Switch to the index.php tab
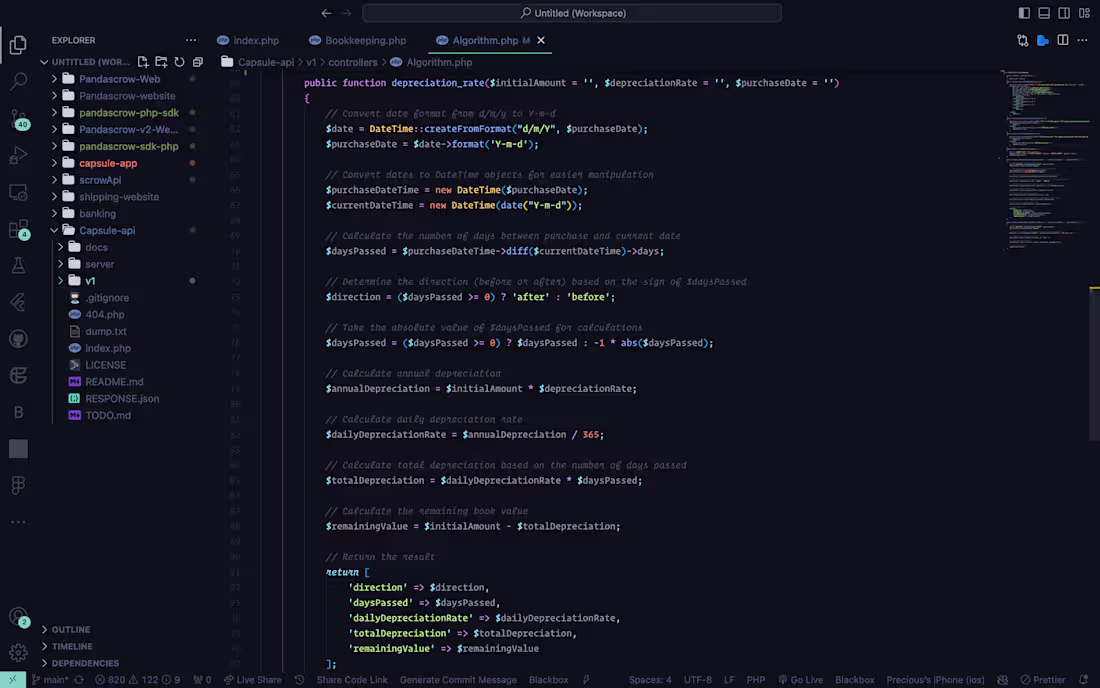Image resolution: width=1100 pixels, height=688 pixels. point(248,40)
